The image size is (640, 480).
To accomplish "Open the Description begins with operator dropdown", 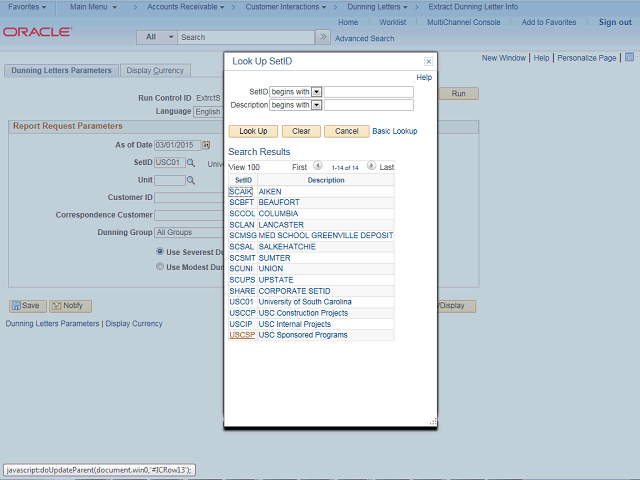I will (x=317, y=105).
